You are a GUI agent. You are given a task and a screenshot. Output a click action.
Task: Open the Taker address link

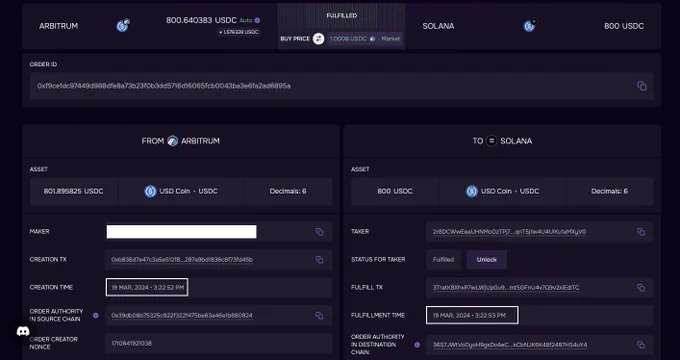[x=509, y=232]
